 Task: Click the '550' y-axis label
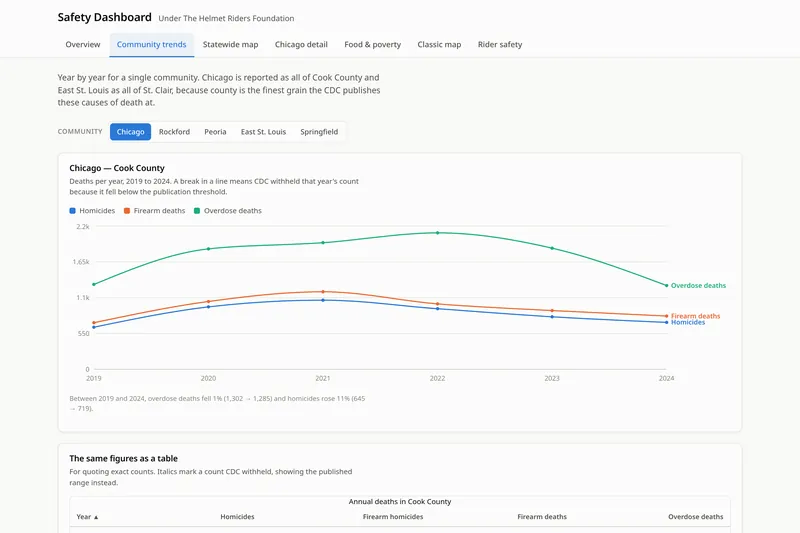click(x=84, y=334)
